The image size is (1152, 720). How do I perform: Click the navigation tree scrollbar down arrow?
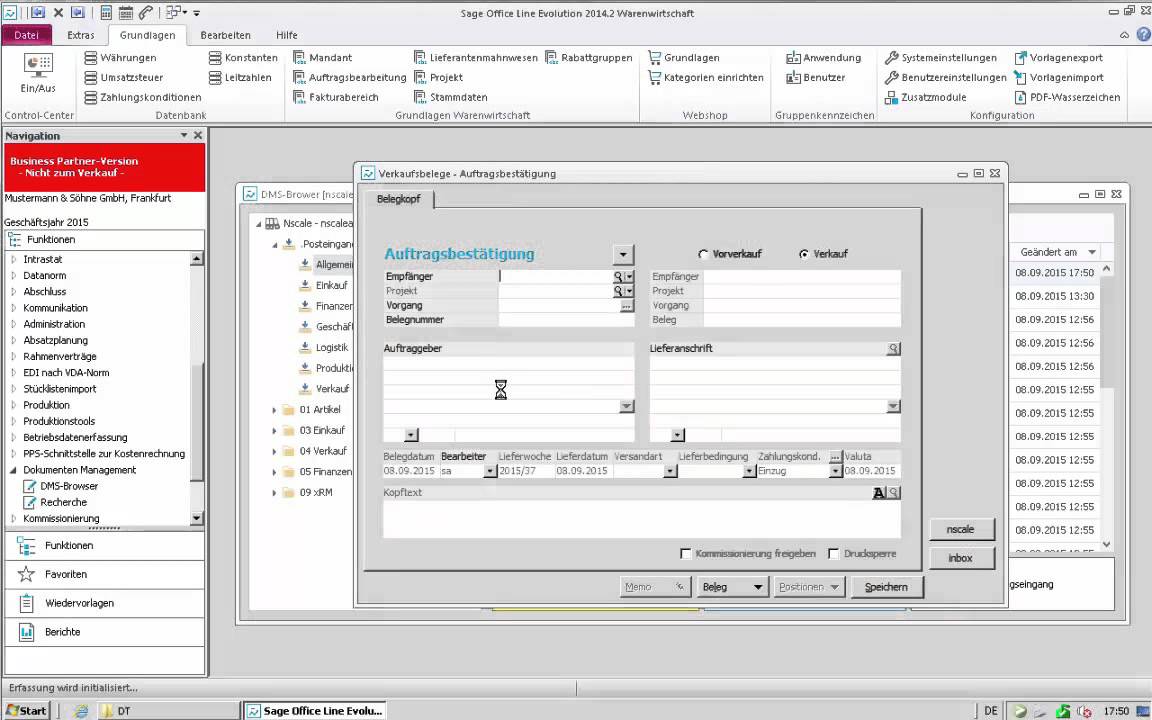point(196,519)
